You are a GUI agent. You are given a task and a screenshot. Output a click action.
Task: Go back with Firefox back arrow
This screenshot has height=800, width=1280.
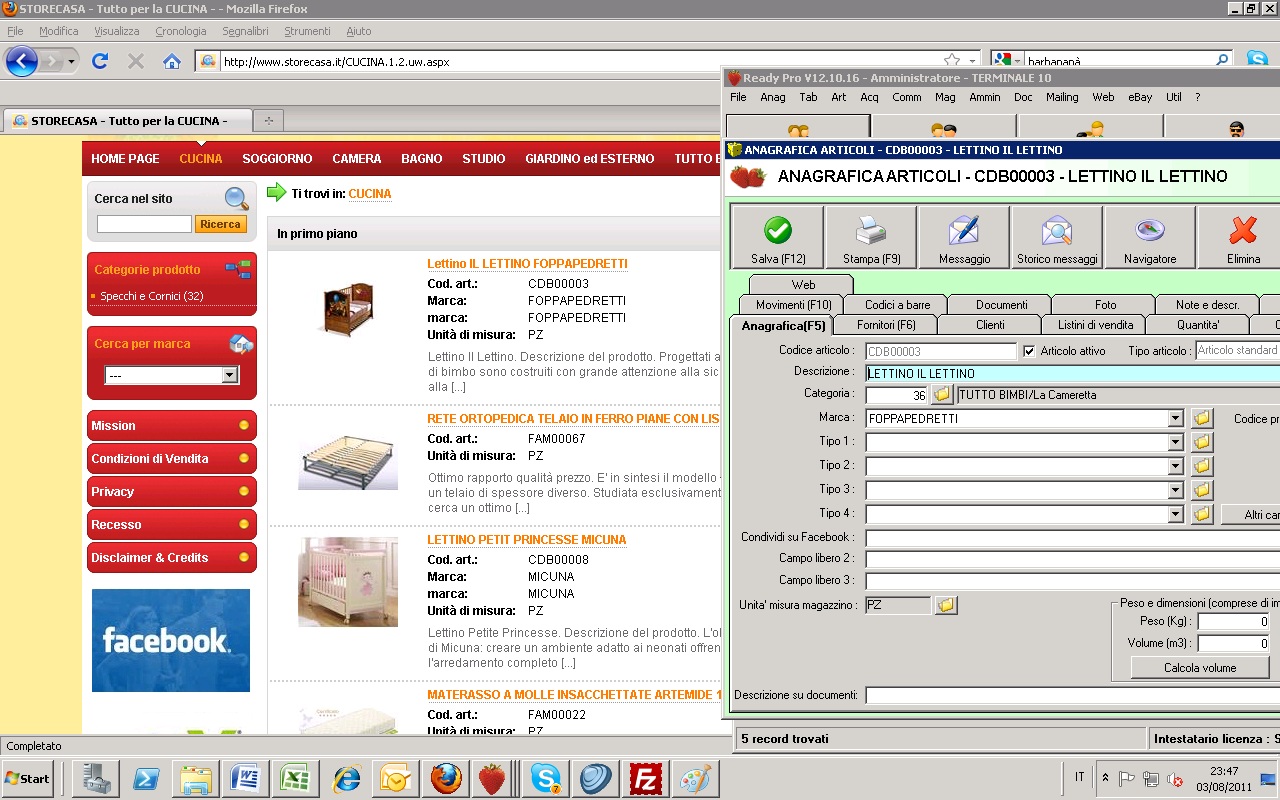click(22, 62)
